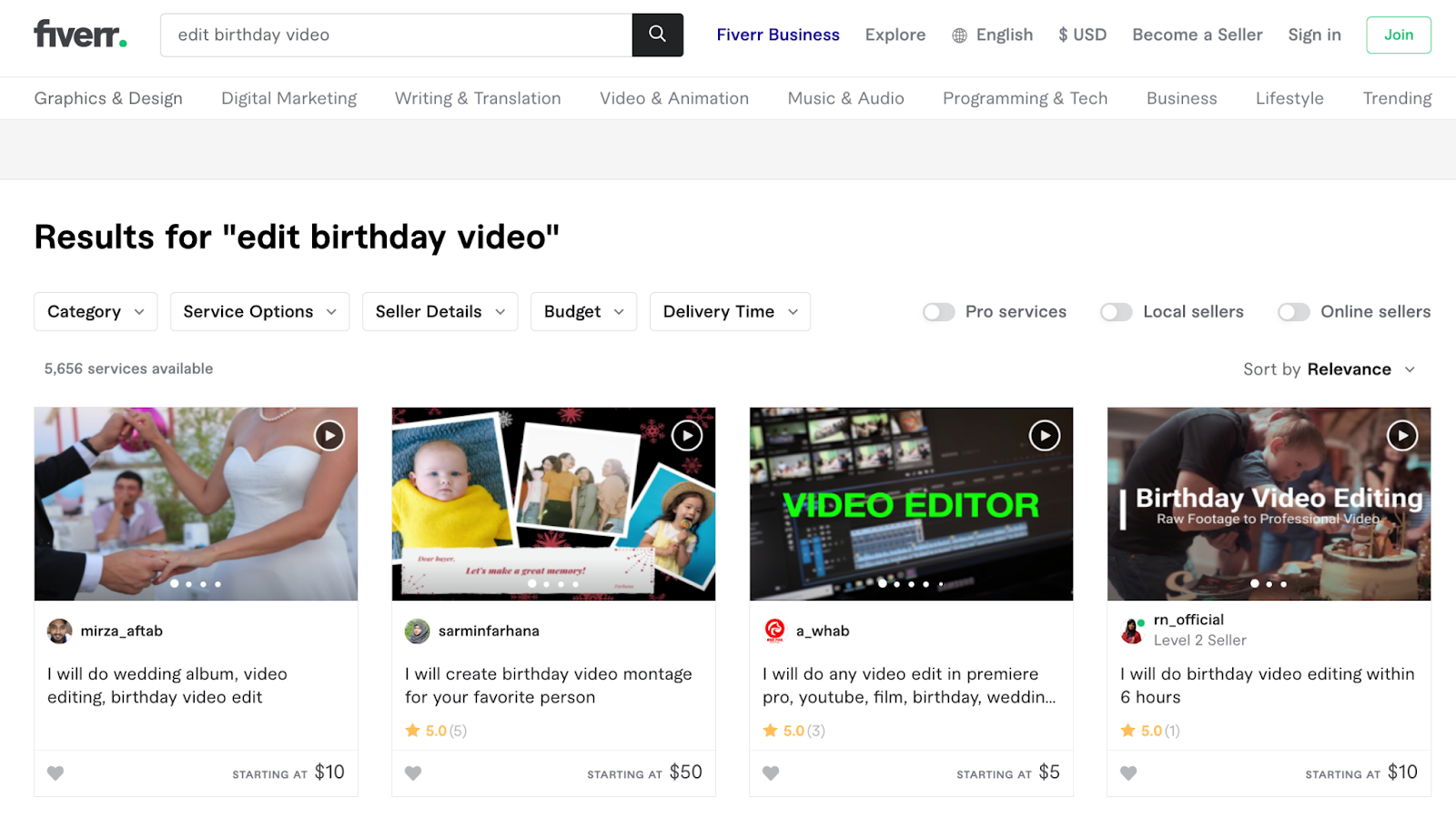Image resolution: width=1456 pixels, height=819 pixels.
Task: Open the Graphics & Design category
Action: click(108, 98)
